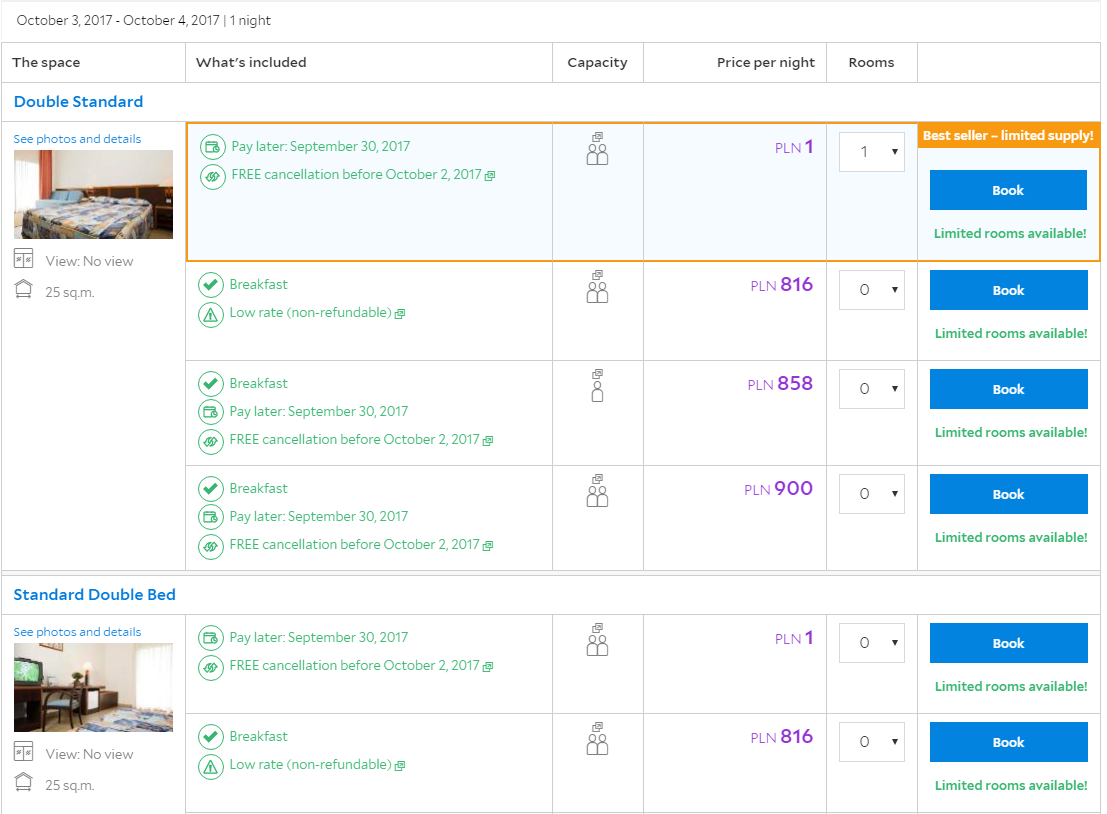Viewport: 1107px width, 814px height.
Task: Click room size icon under Standard Double Bed photo
Action: pos(23,783)
